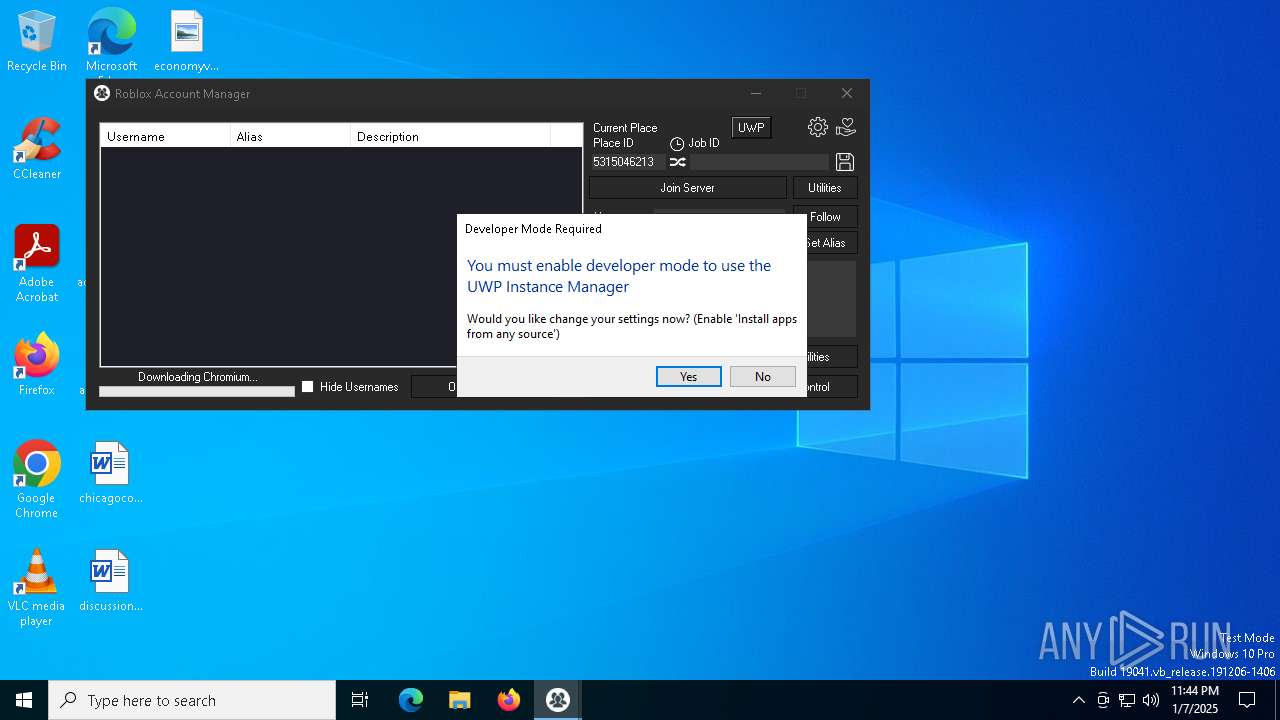Launch Firefox desktop shortcut
Image resolution: width=1280 pixels, height=720 pixels.
pos(37,365)
